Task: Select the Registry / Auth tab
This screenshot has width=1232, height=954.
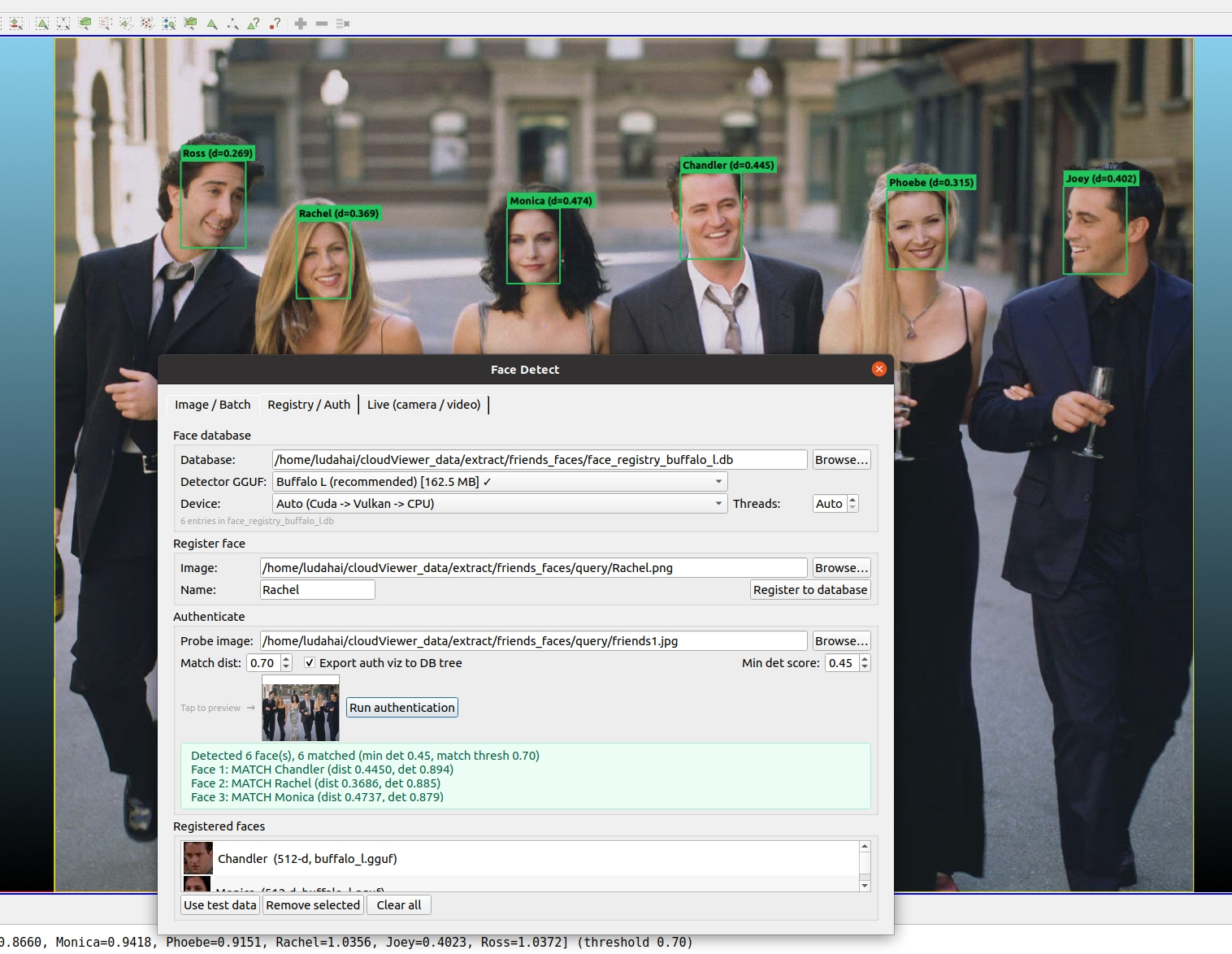Action: pos(309,405)
